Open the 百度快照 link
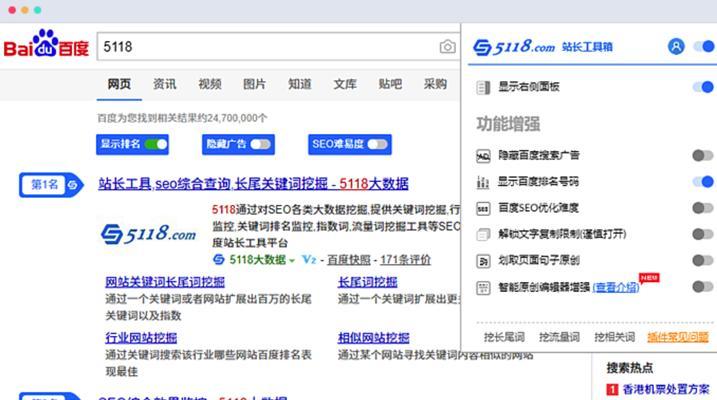 [x=348, y=260]
